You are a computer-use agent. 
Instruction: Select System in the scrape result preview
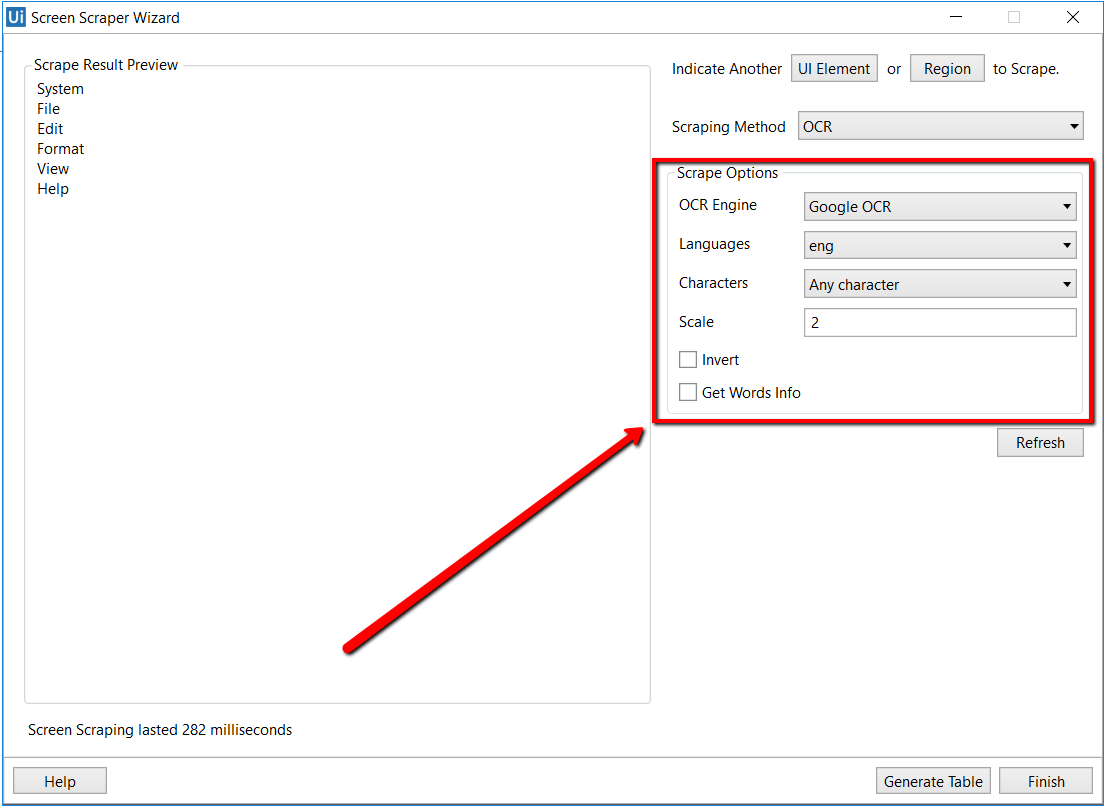60,88
